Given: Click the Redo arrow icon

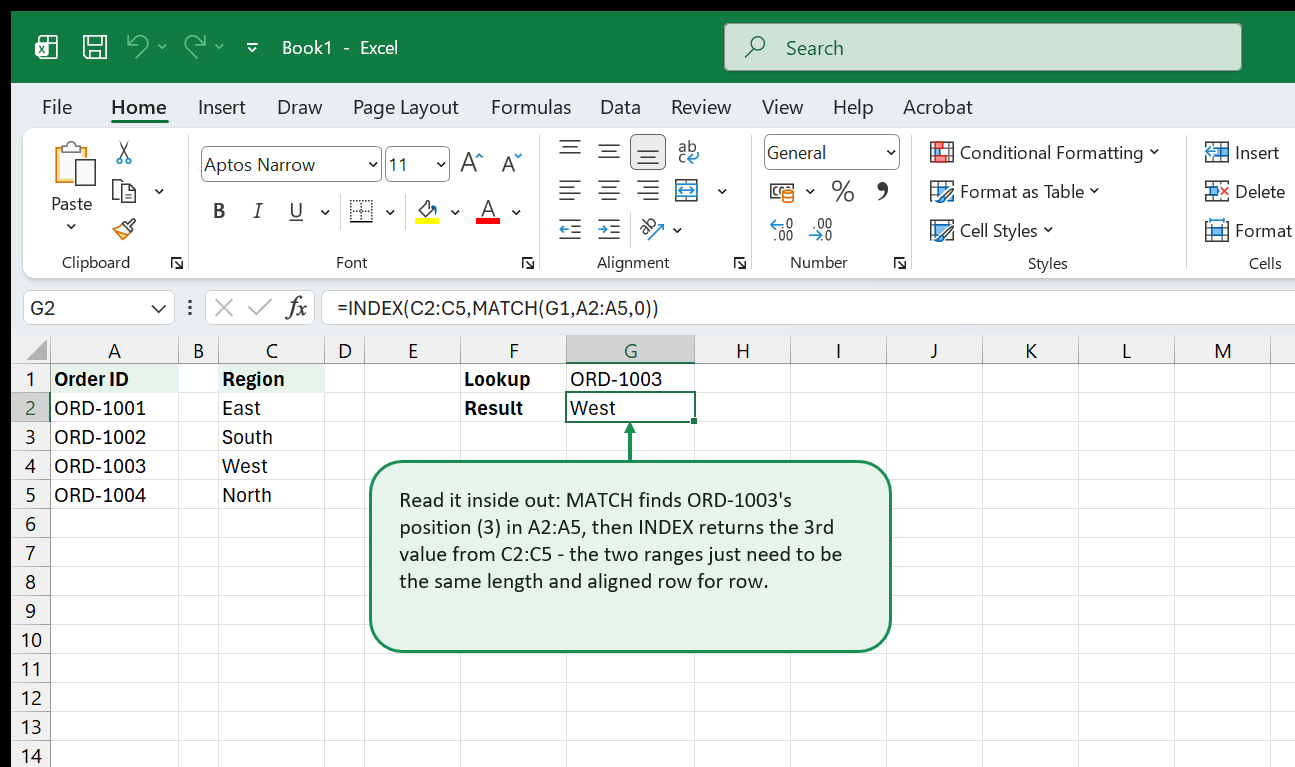Looking at the screenshot, I should 195,46.
